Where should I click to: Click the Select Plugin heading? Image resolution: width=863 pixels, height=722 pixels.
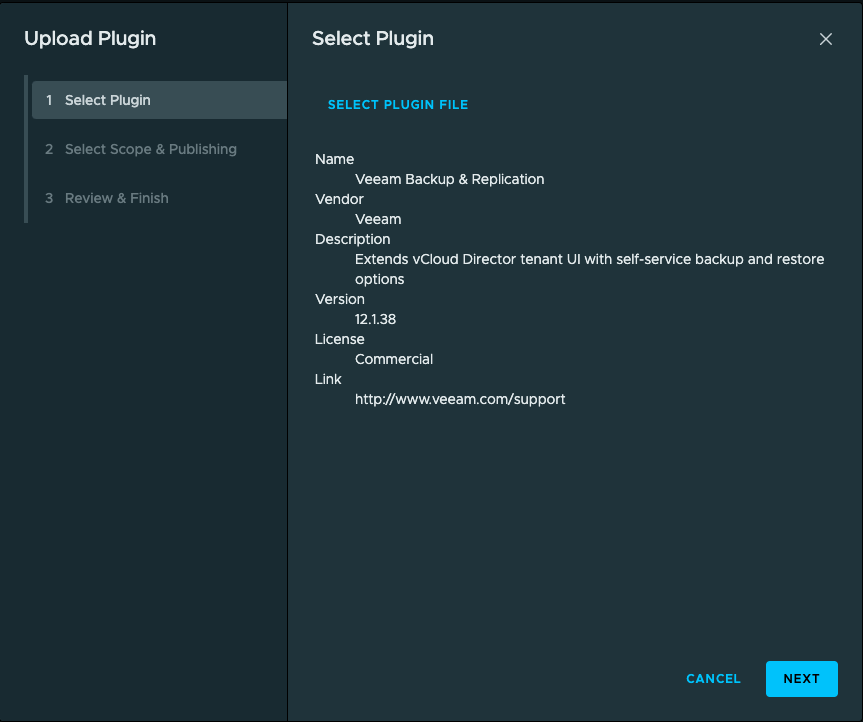pos(373,39)
